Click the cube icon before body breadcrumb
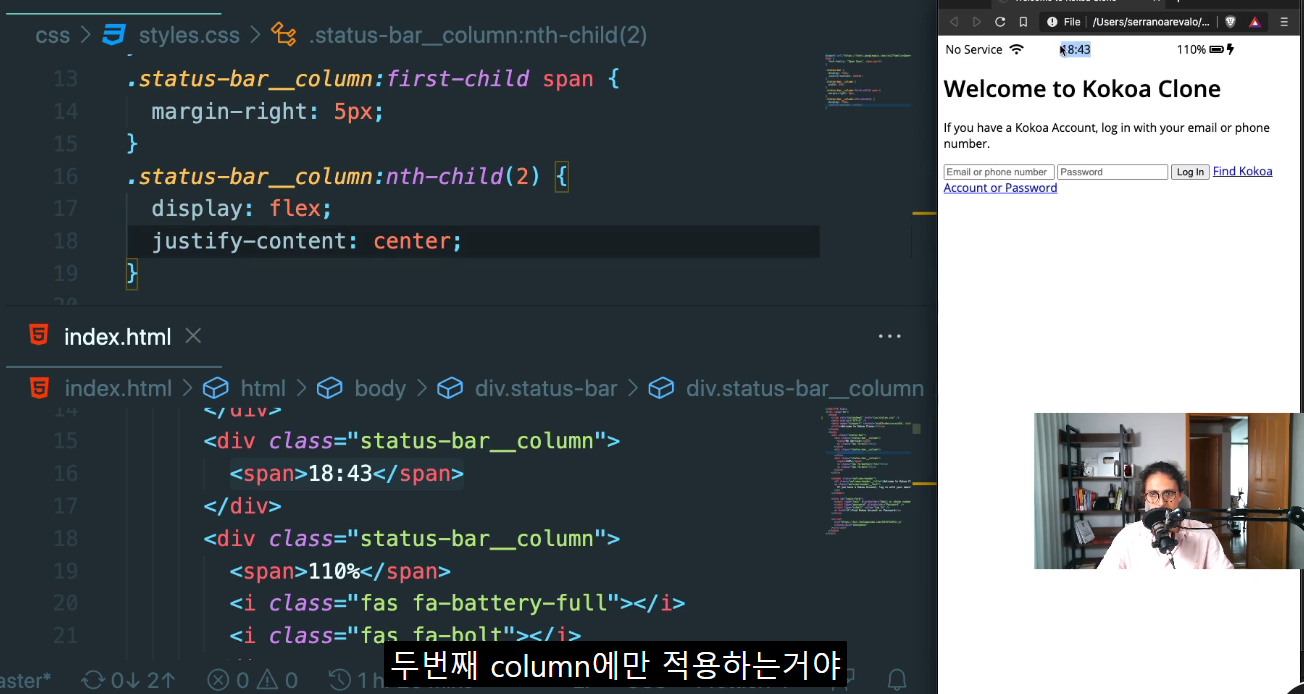Screen dimensions: 1304x694 330,388
